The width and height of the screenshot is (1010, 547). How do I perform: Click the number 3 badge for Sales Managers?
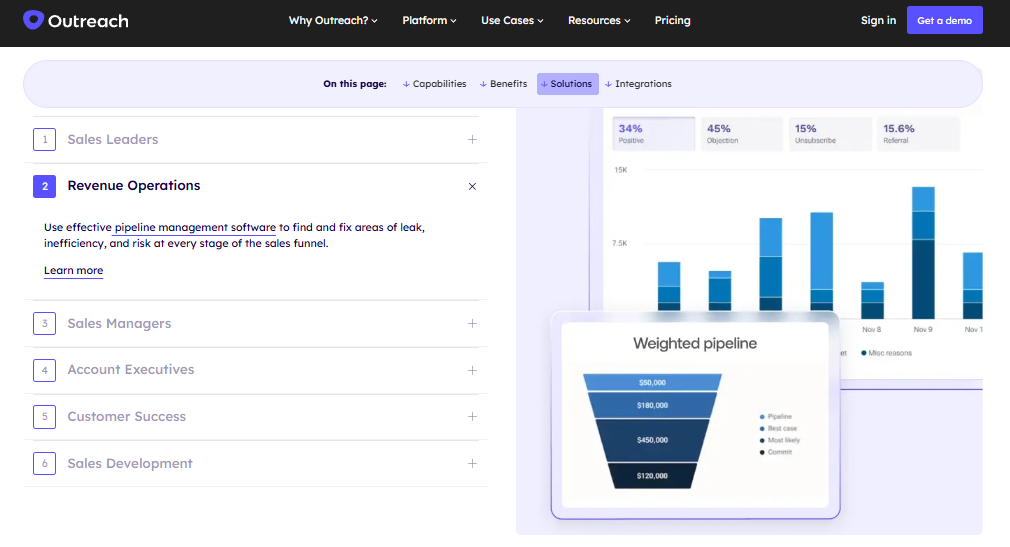pos(44,323)
